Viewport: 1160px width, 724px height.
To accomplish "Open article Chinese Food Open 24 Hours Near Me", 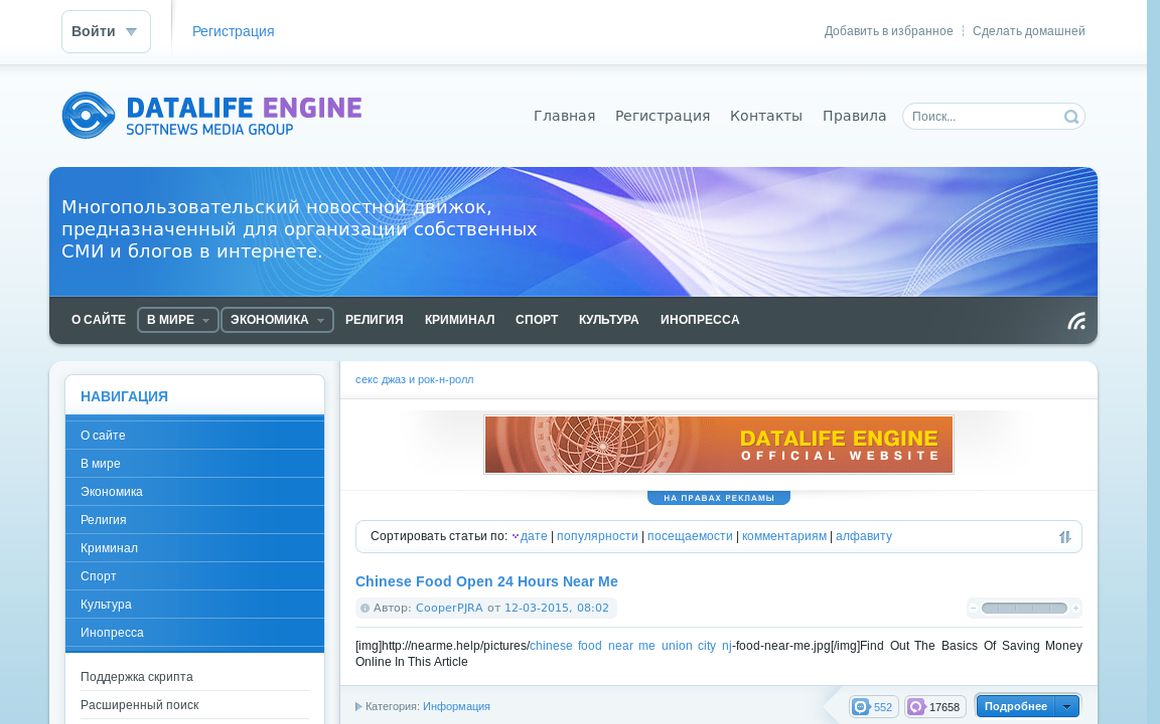I will pyautogui.click(x=487, y=582).
